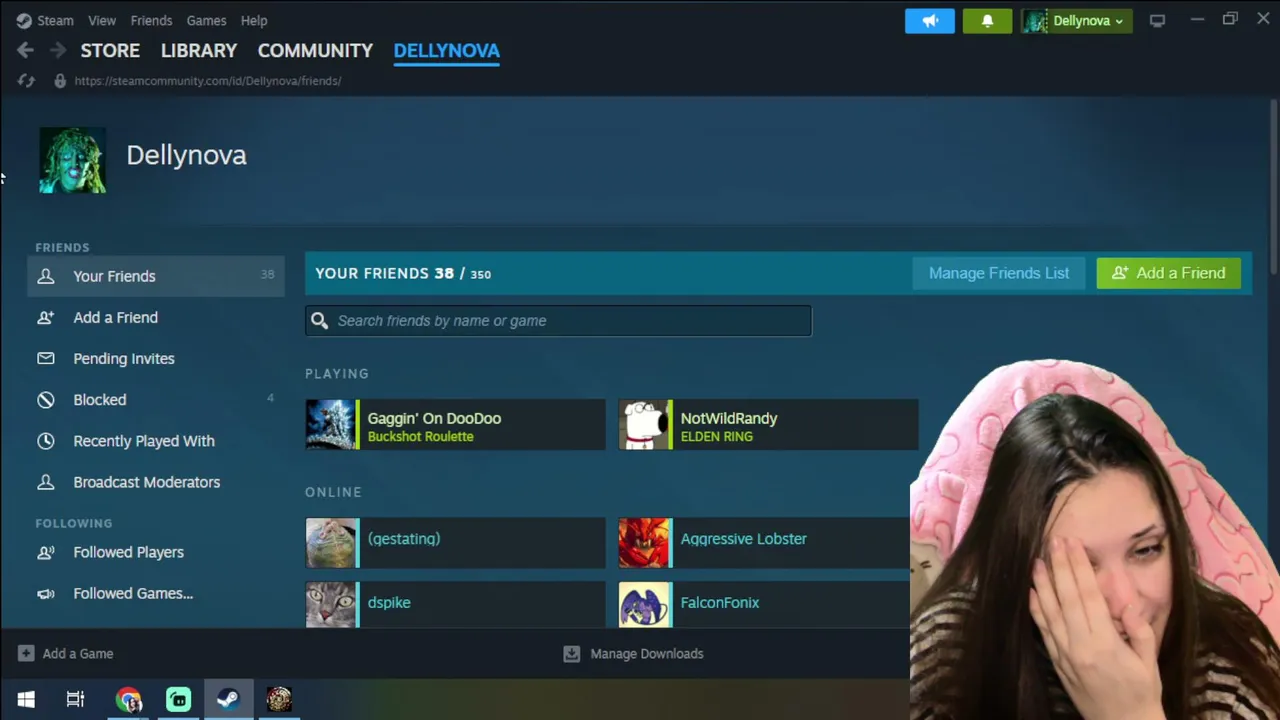This screenshot has width=1280, height=720.
Task: Click the Manage Friends List button
Action: 999,273
